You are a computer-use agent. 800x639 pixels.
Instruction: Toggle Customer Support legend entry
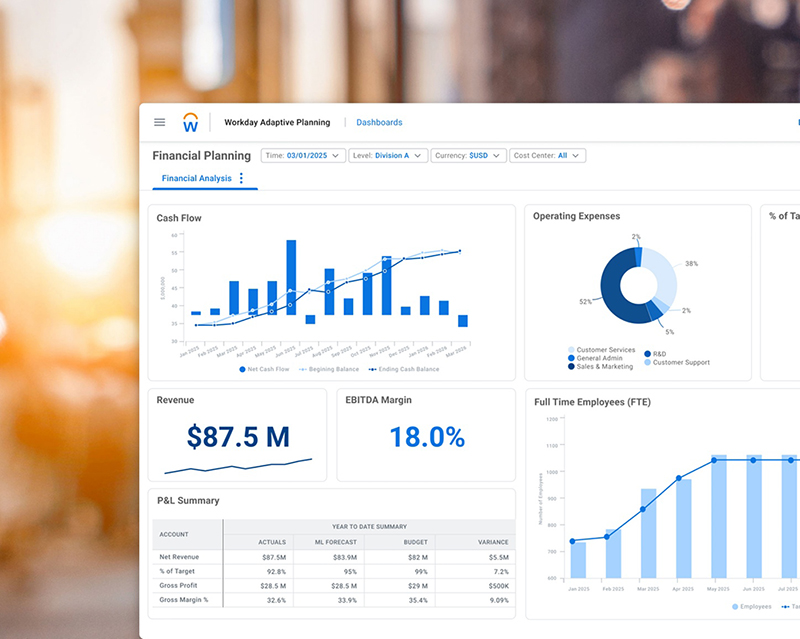coord(677,362)
